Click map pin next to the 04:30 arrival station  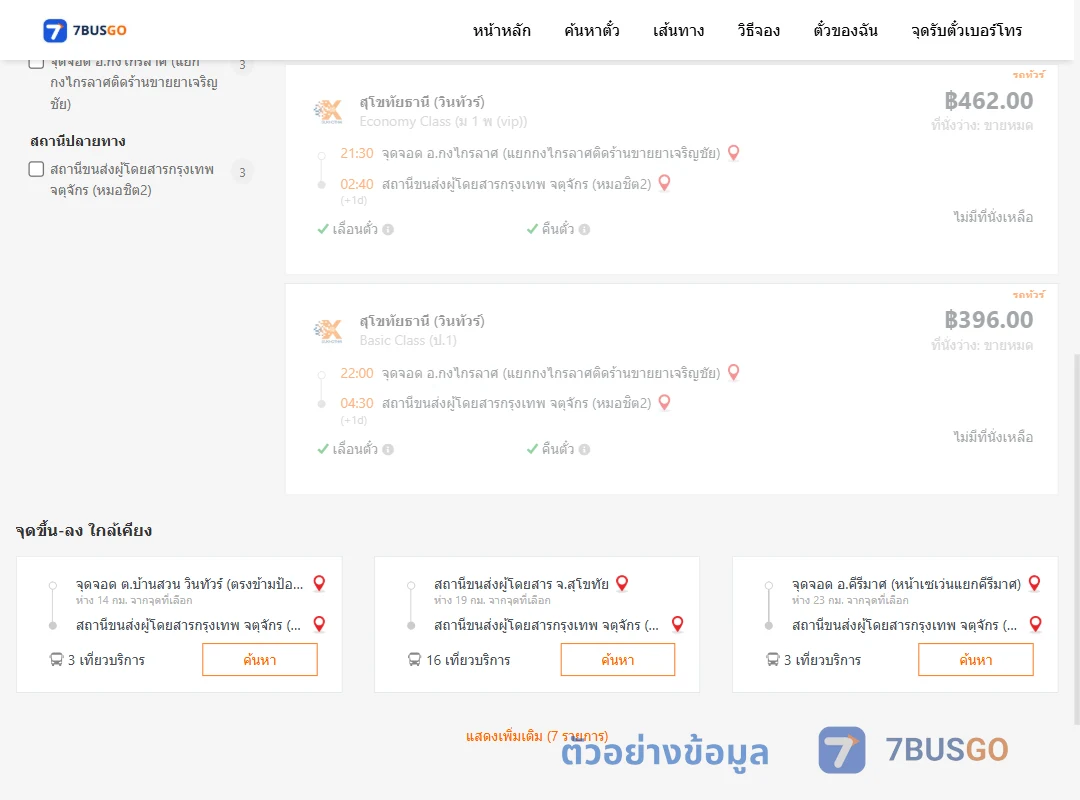pyautogui.click(x=664, y=402)
